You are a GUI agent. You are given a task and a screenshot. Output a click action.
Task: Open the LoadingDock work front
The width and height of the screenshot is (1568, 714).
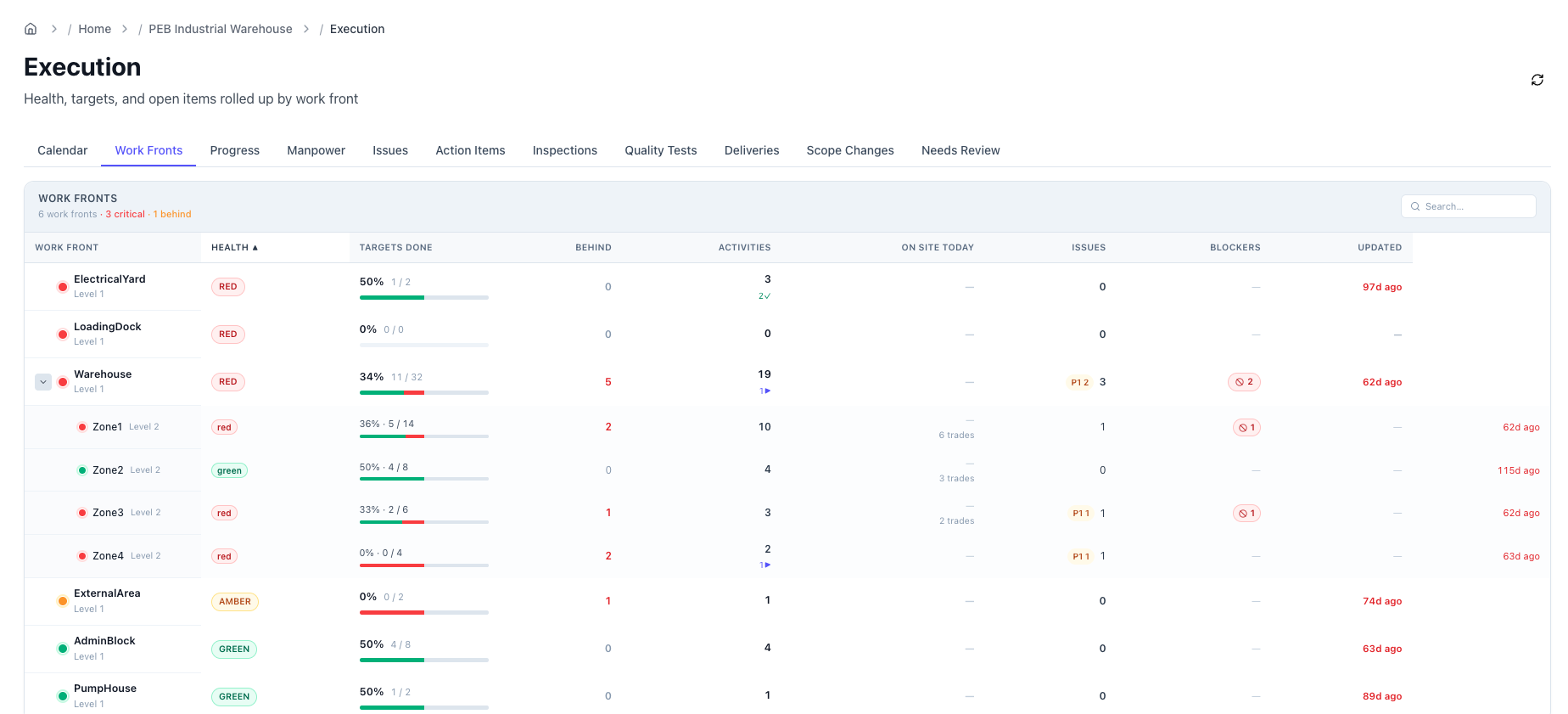(108, 327)
